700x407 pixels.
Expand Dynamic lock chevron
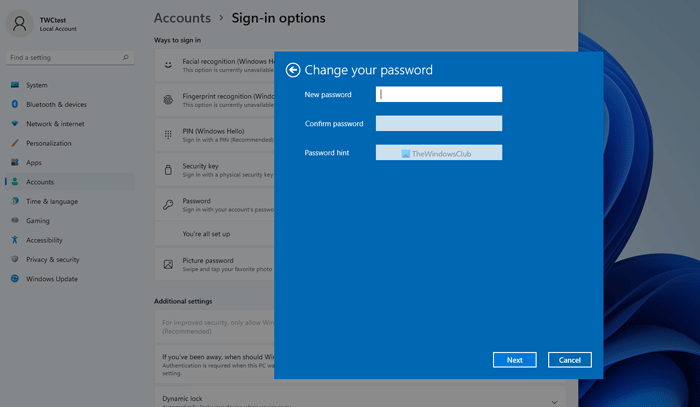coord(554,402)
